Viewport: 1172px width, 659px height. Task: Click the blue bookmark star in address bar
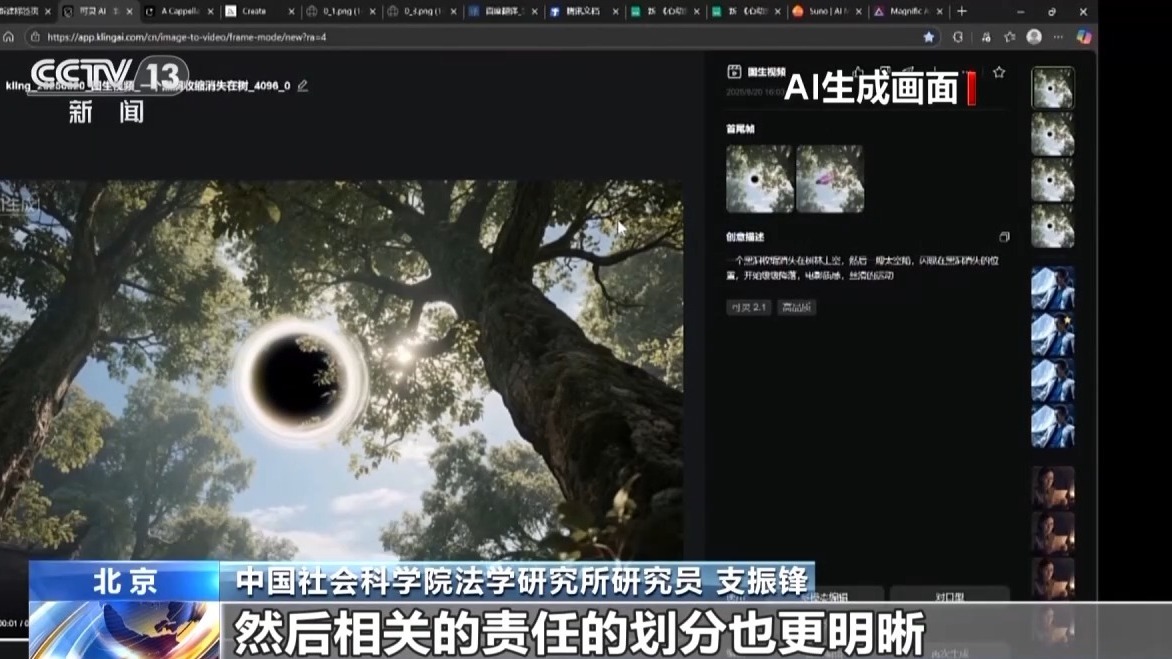coord(928,37)
